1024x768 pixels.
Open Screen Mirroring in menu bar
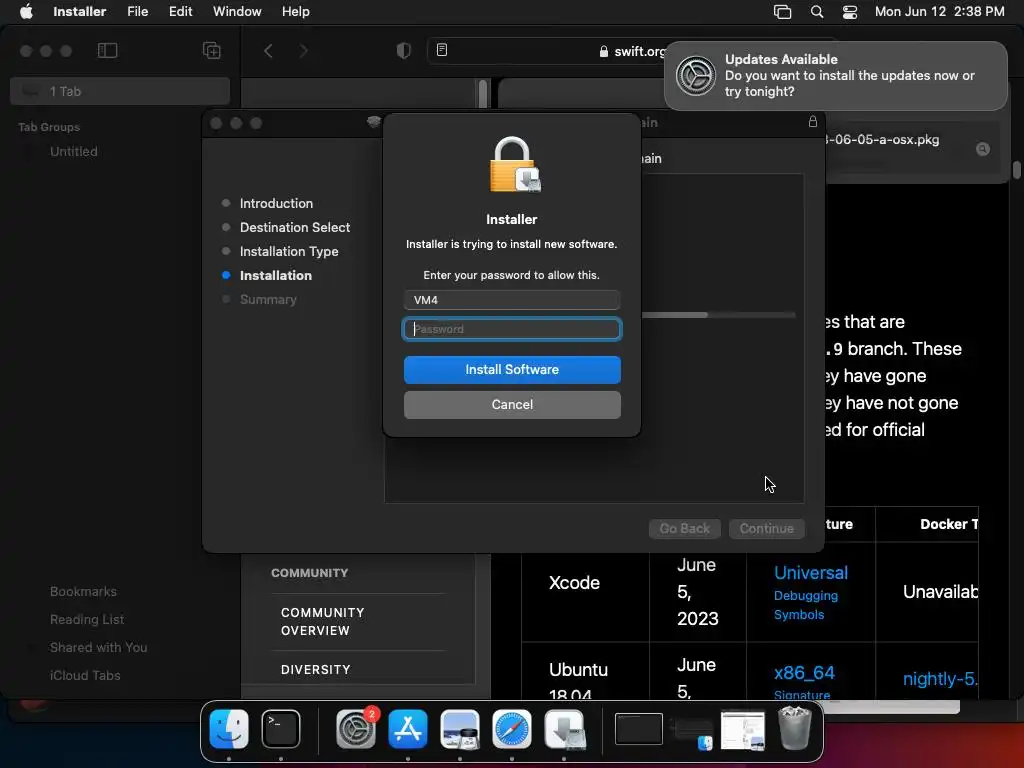[782, 12]
